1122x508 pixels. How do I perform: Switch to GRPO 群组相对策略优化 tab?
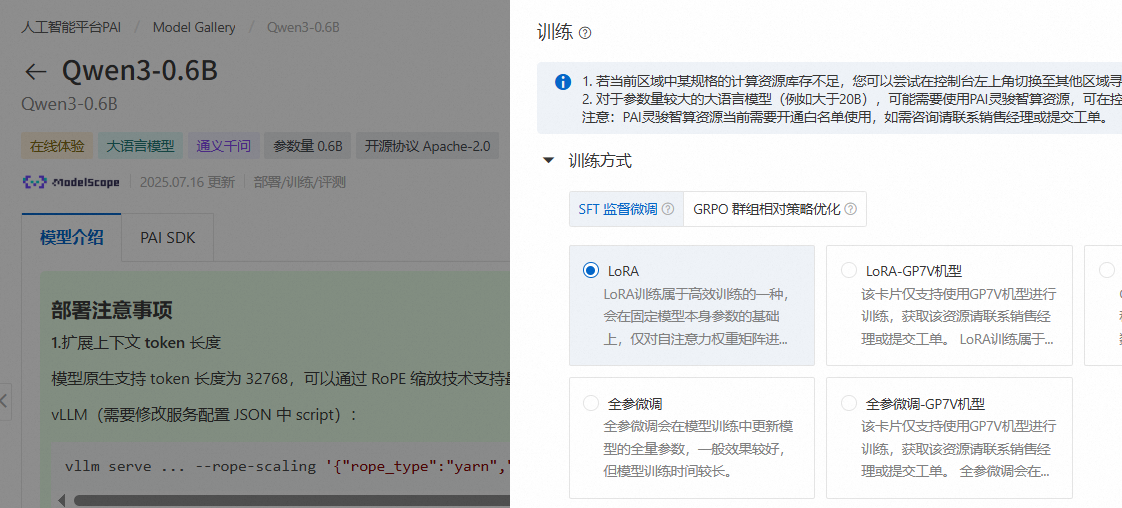click(x=774, y=209)
